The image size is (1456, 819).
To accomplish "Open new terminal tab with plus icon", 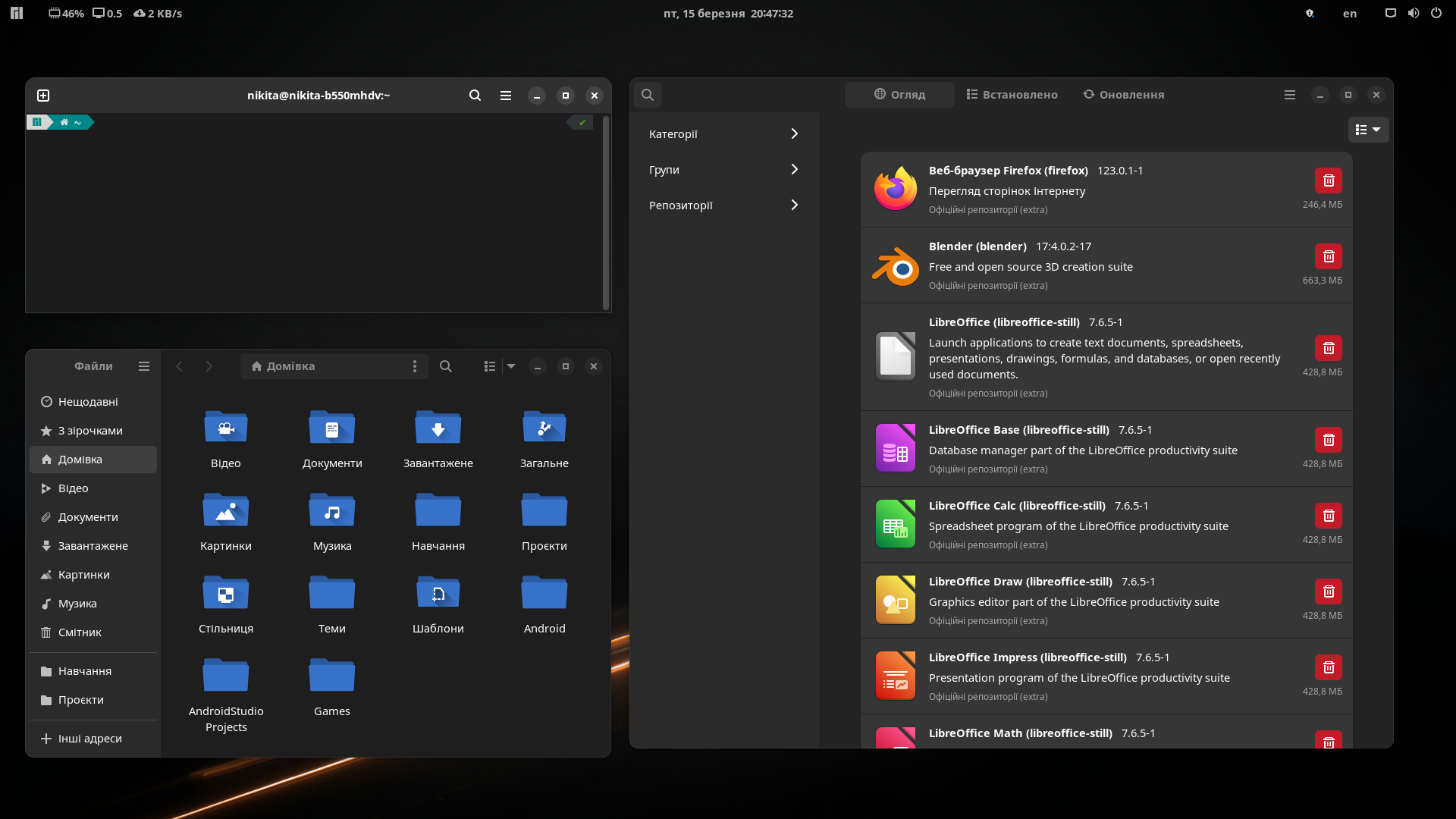I will (x=43, y=96).
